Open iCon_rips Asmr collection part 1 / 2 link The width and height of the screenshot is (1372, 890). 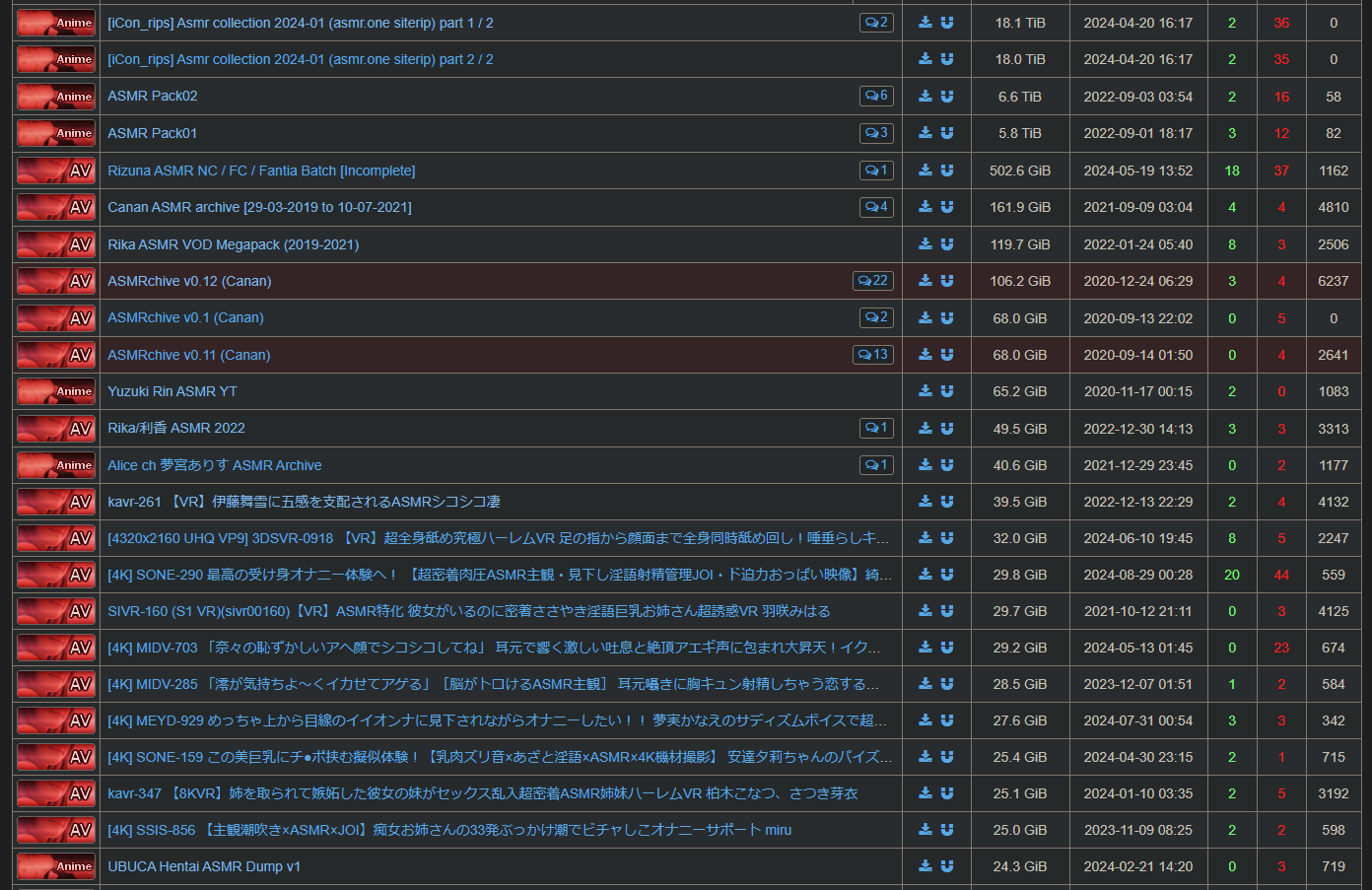pos(301,23)
